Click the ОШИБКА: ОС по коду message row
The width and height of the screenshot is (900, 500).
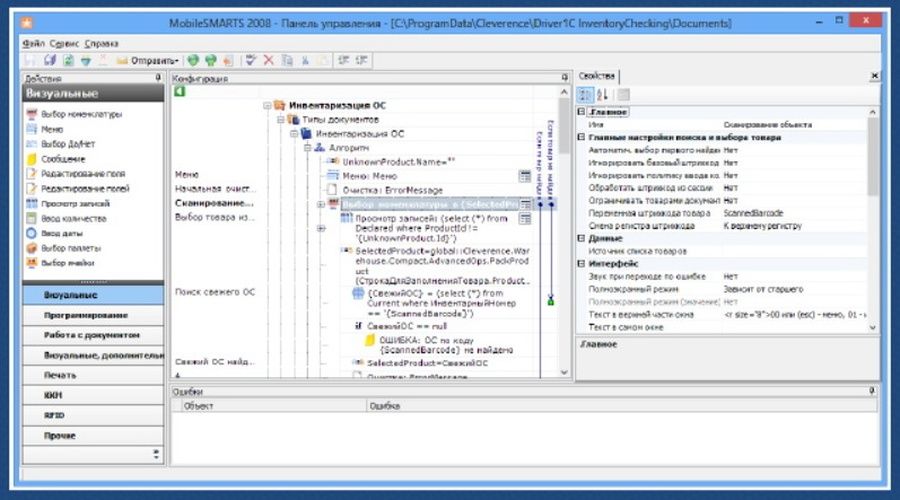click(439, 345)
